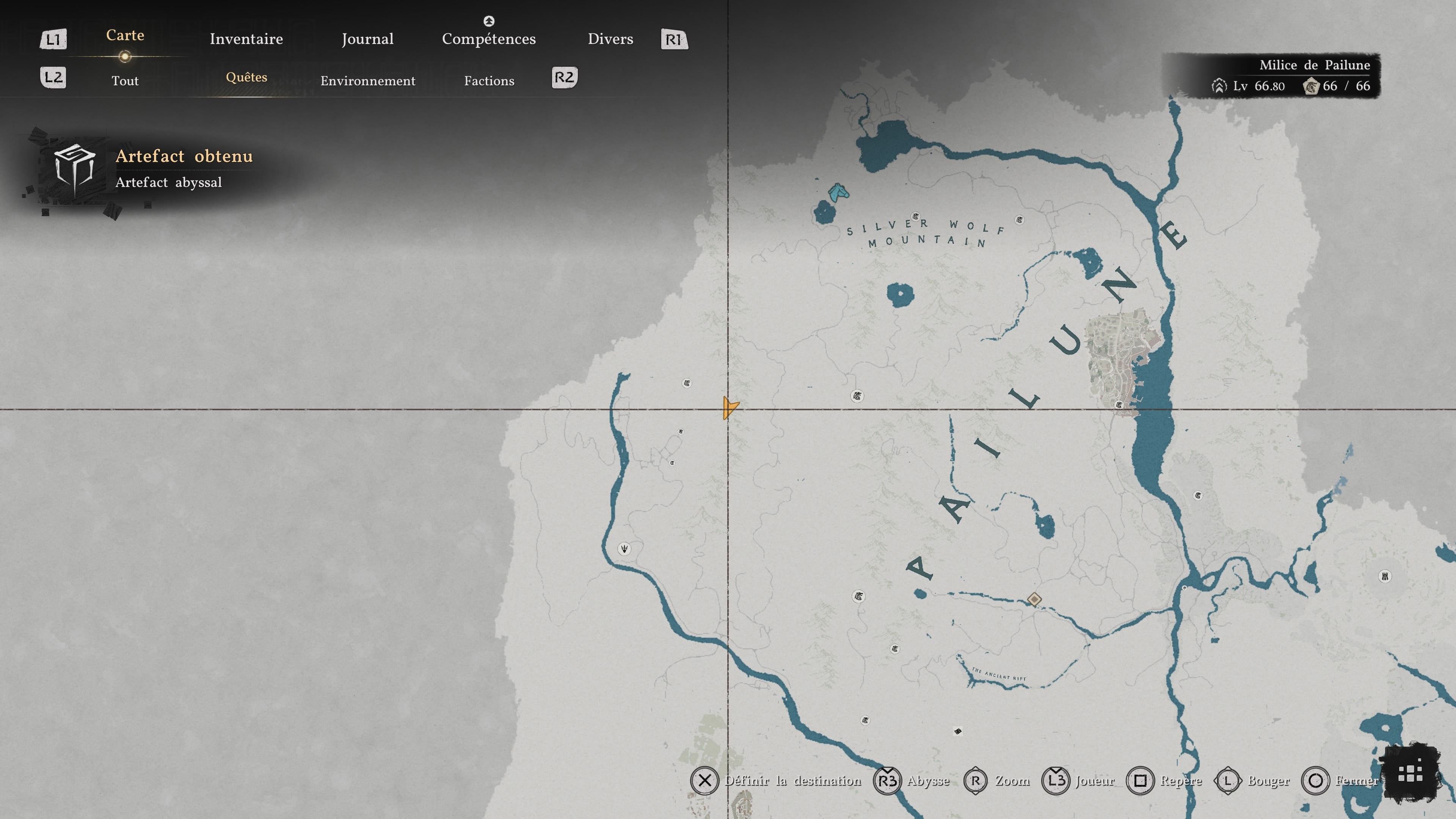The image size is (1456, 819).
Task: Click the Bouger prompt label
Action: 1268,781
